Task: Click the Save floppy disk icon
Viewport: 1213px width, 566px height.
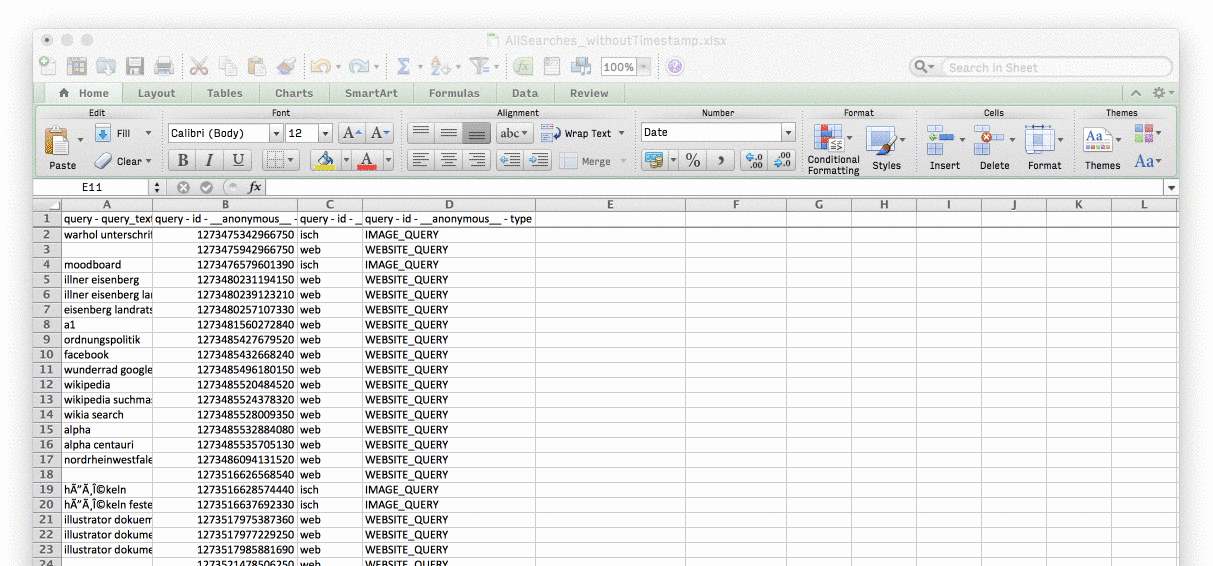Action: coord(135,67)
